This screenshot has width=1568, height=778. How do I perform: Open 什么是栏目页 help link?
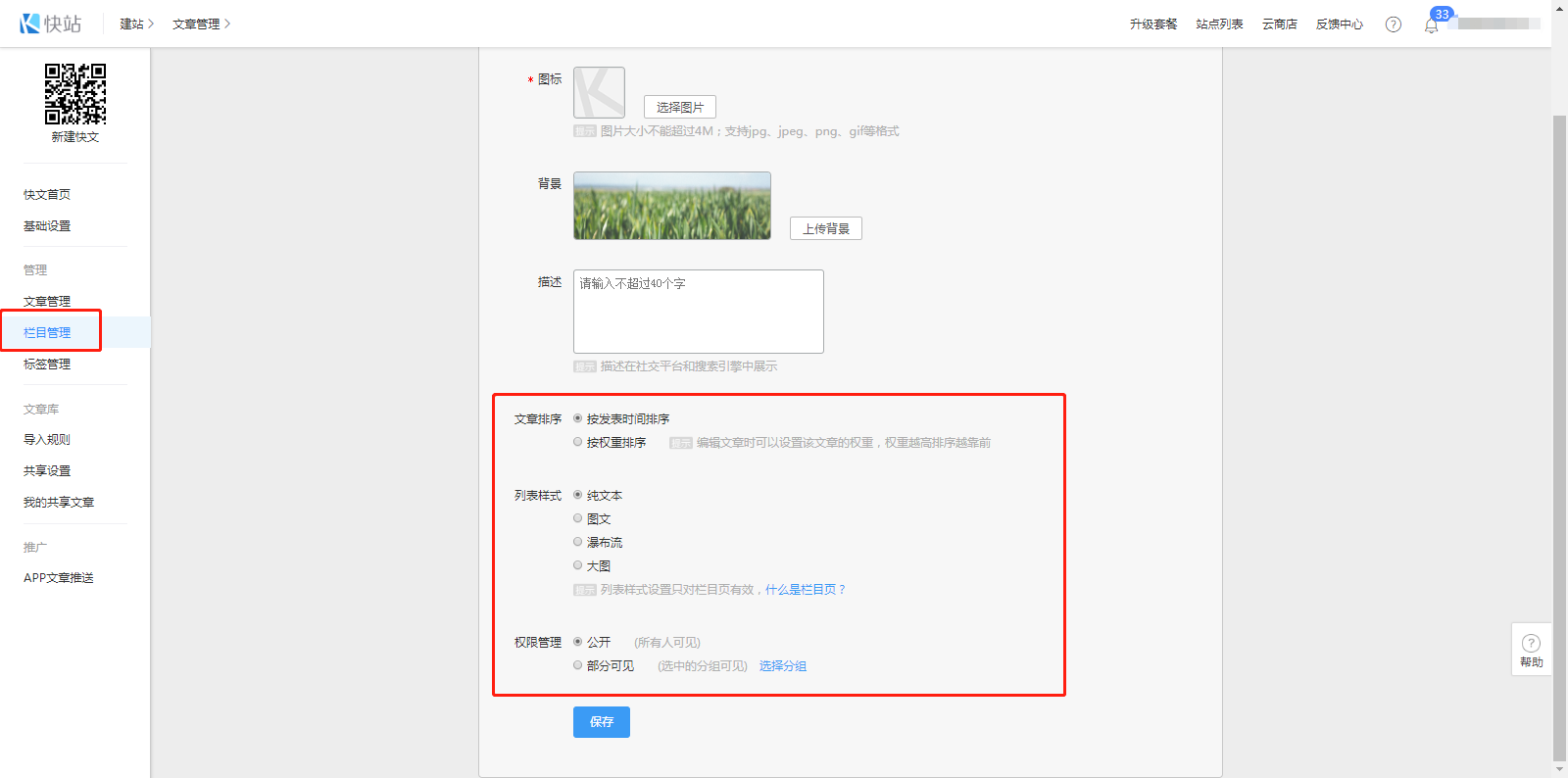click(x=805, y=590)
